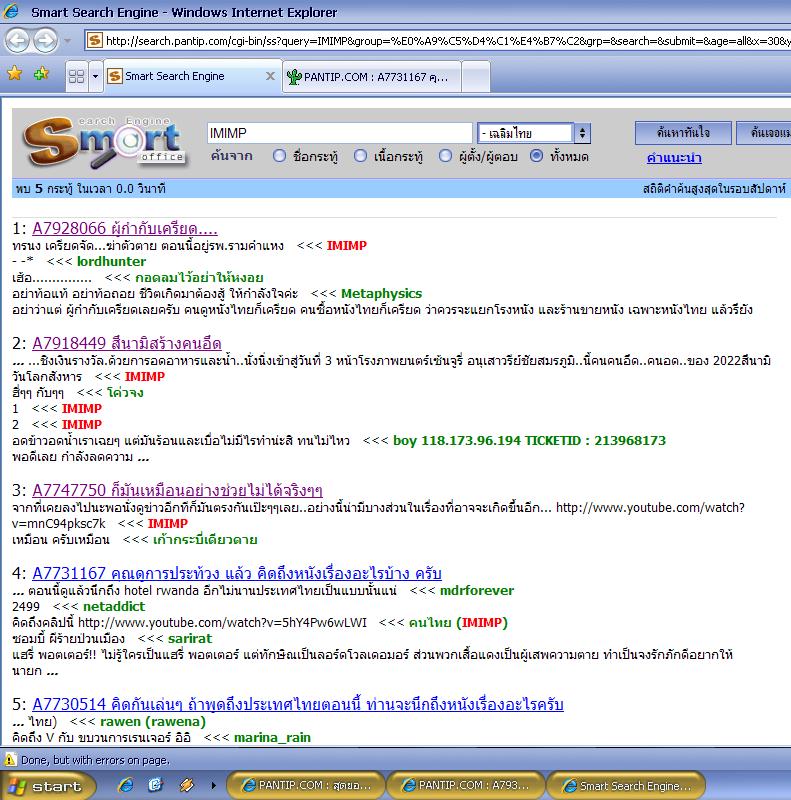This screenshot has height=800, width=791.
Task: Open the Windows start button
Action: pos(48,786)
